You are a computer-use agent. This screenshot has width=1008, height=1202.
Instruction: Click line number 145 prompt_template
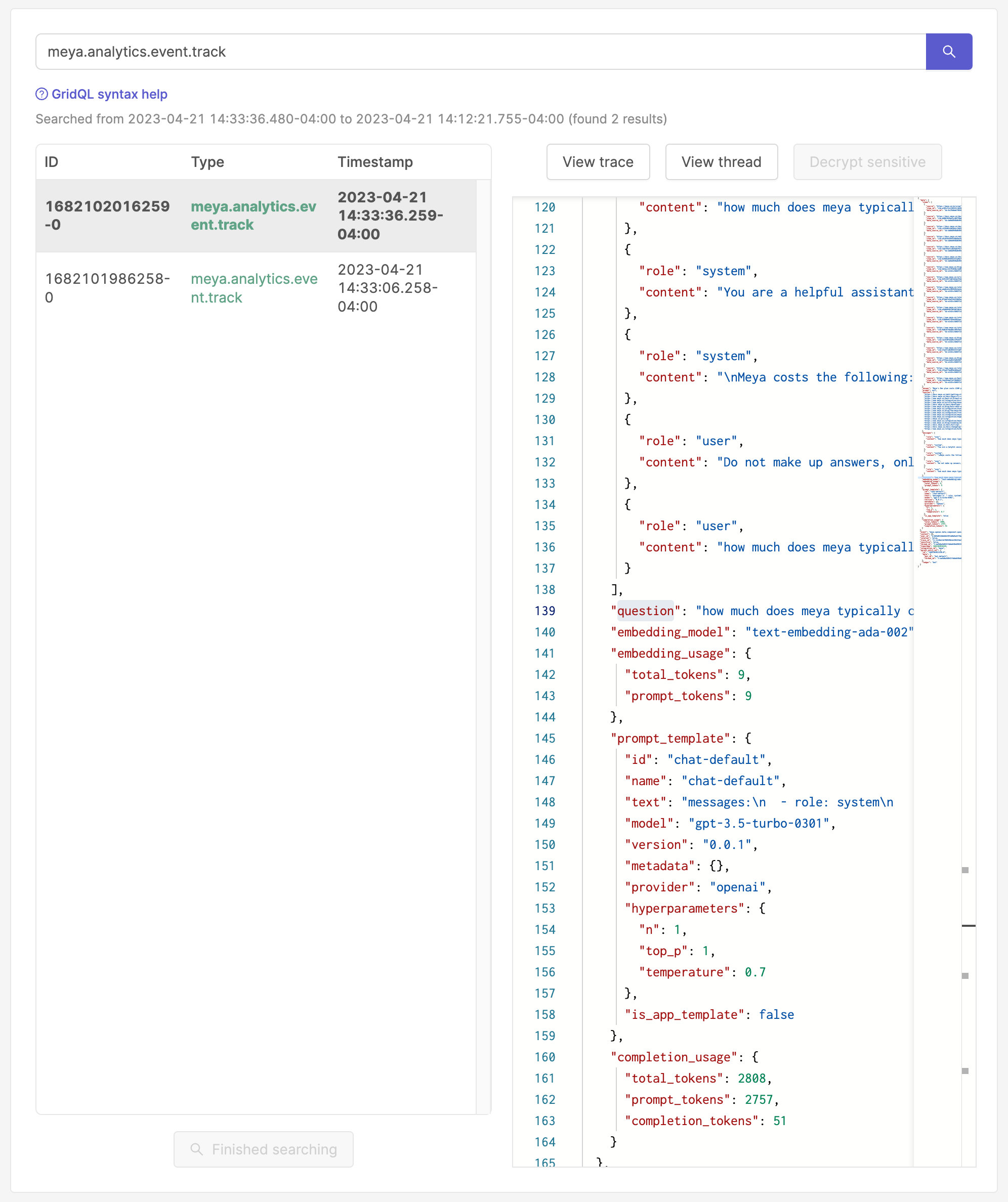[x=544, y=739]
